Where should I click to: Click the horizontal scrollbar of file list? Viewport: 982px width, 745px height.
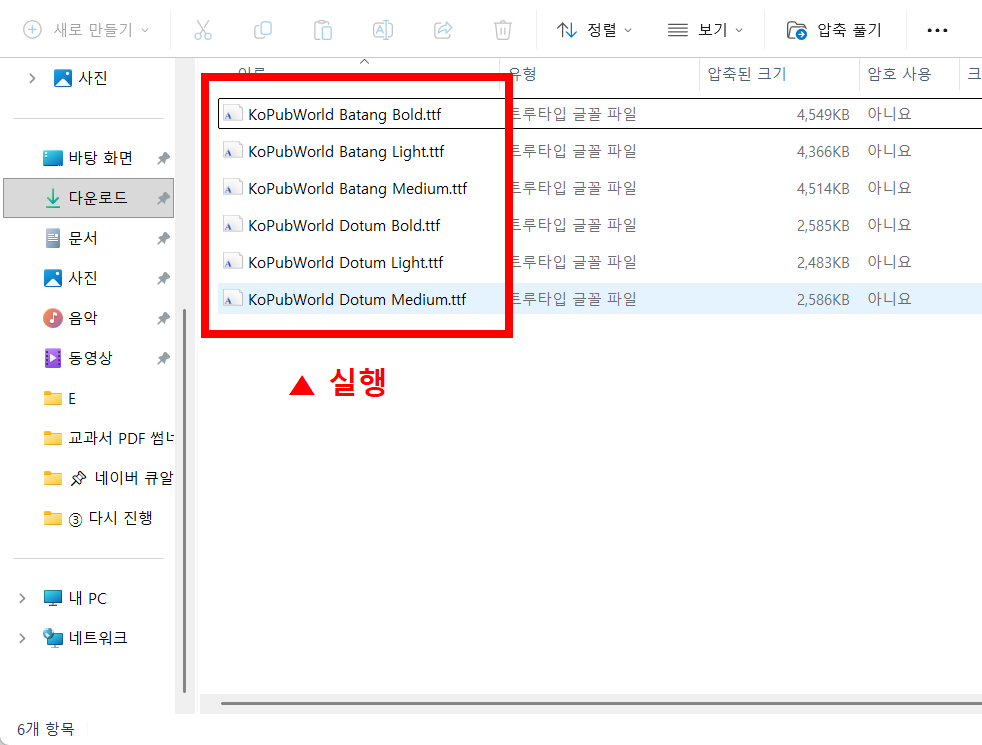(601, 703)
